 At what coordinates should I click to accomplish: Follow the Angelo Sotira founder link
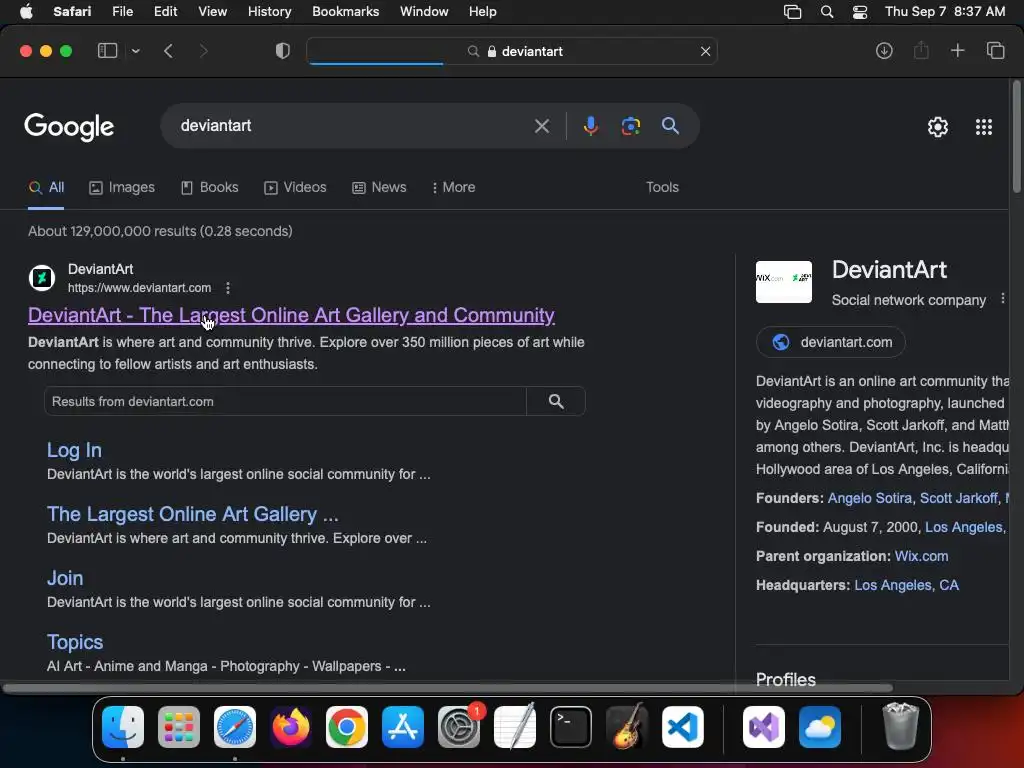(x=869, y=498)
